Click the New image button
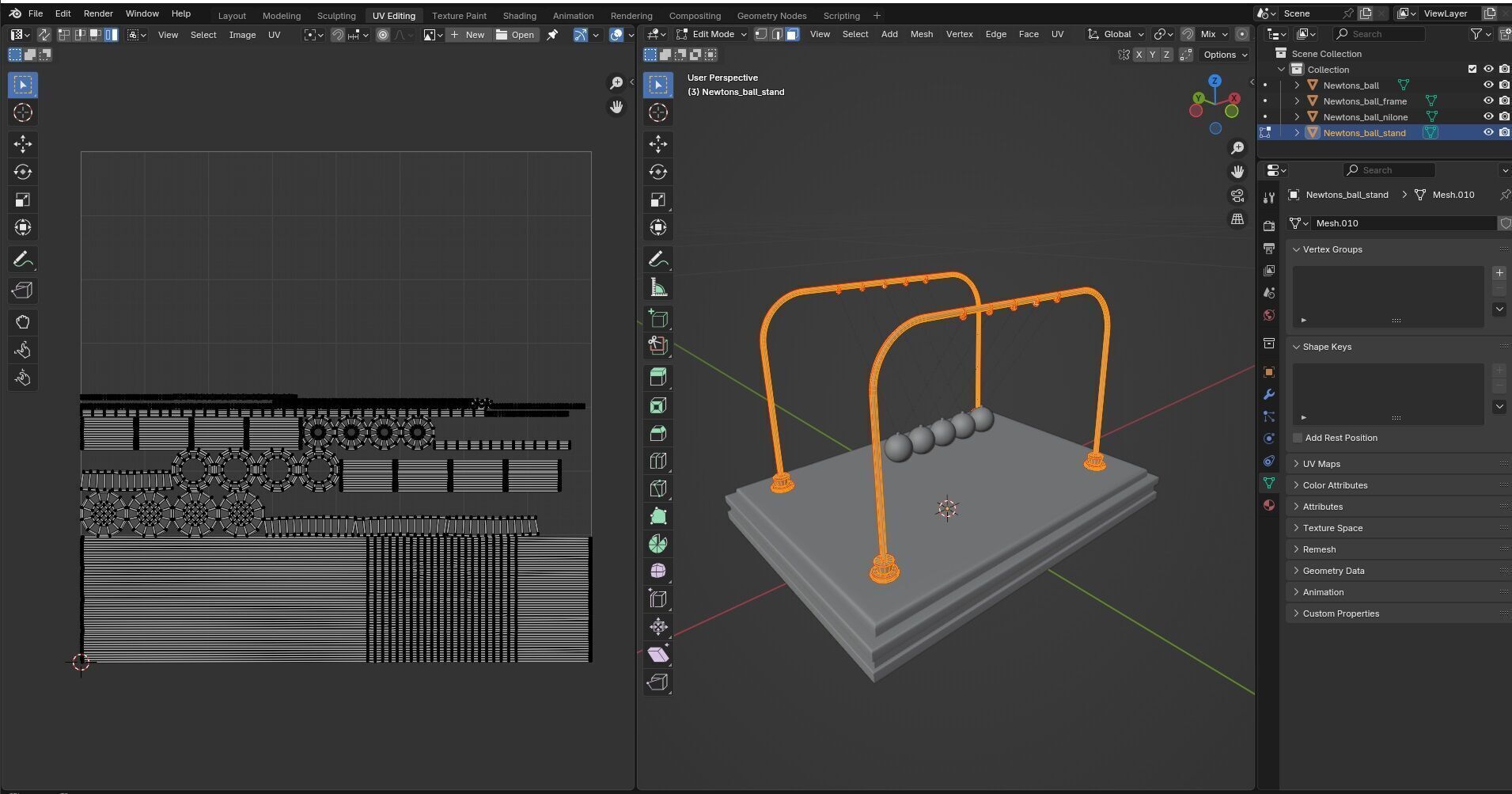The height and width of the screenshot is (794, 1512). click(x=468, y=35)
